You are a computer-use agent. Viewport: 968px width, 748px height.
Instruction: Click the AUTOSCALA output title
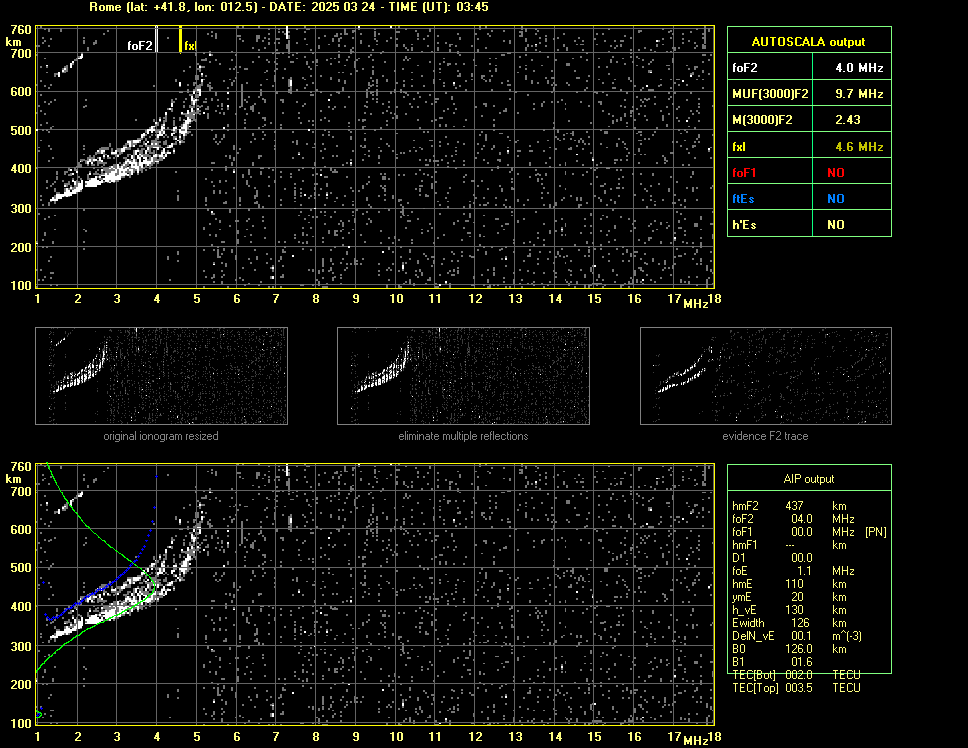coord(808,42)
